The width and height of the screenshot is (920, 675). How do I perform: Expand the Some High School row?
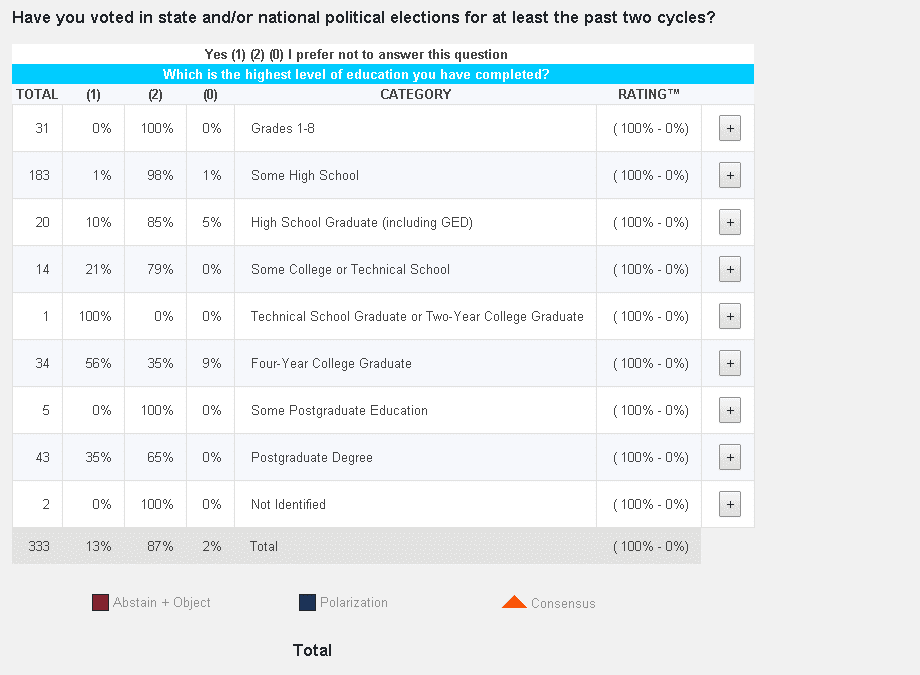[x=729, y=175]
